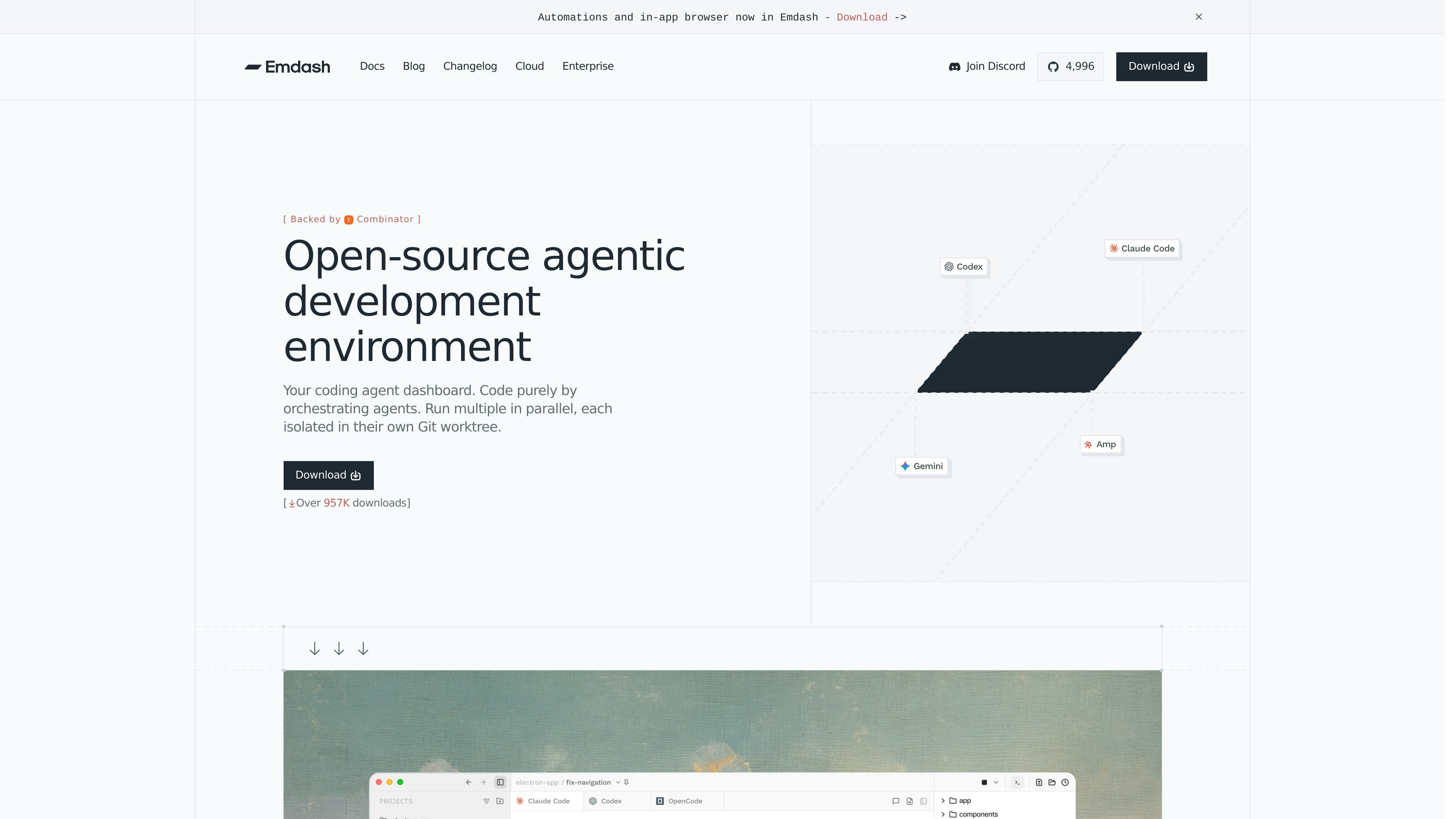Viewport: 1456px width, 819px height.
Task: Click the chat bubble icon in the tab bar
Action: (x=896, y=801)
